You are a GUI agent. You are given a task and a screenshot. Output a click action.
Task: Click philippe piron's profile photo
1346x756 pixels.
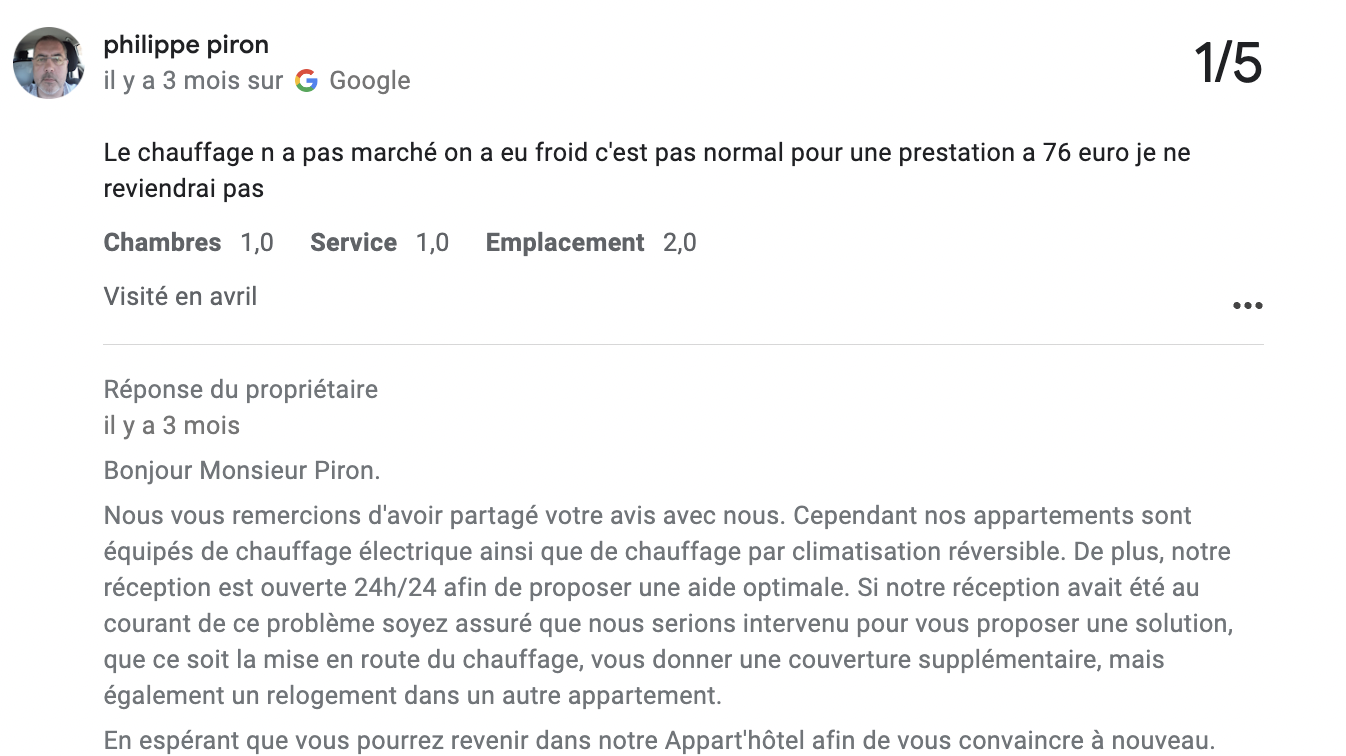48,63
